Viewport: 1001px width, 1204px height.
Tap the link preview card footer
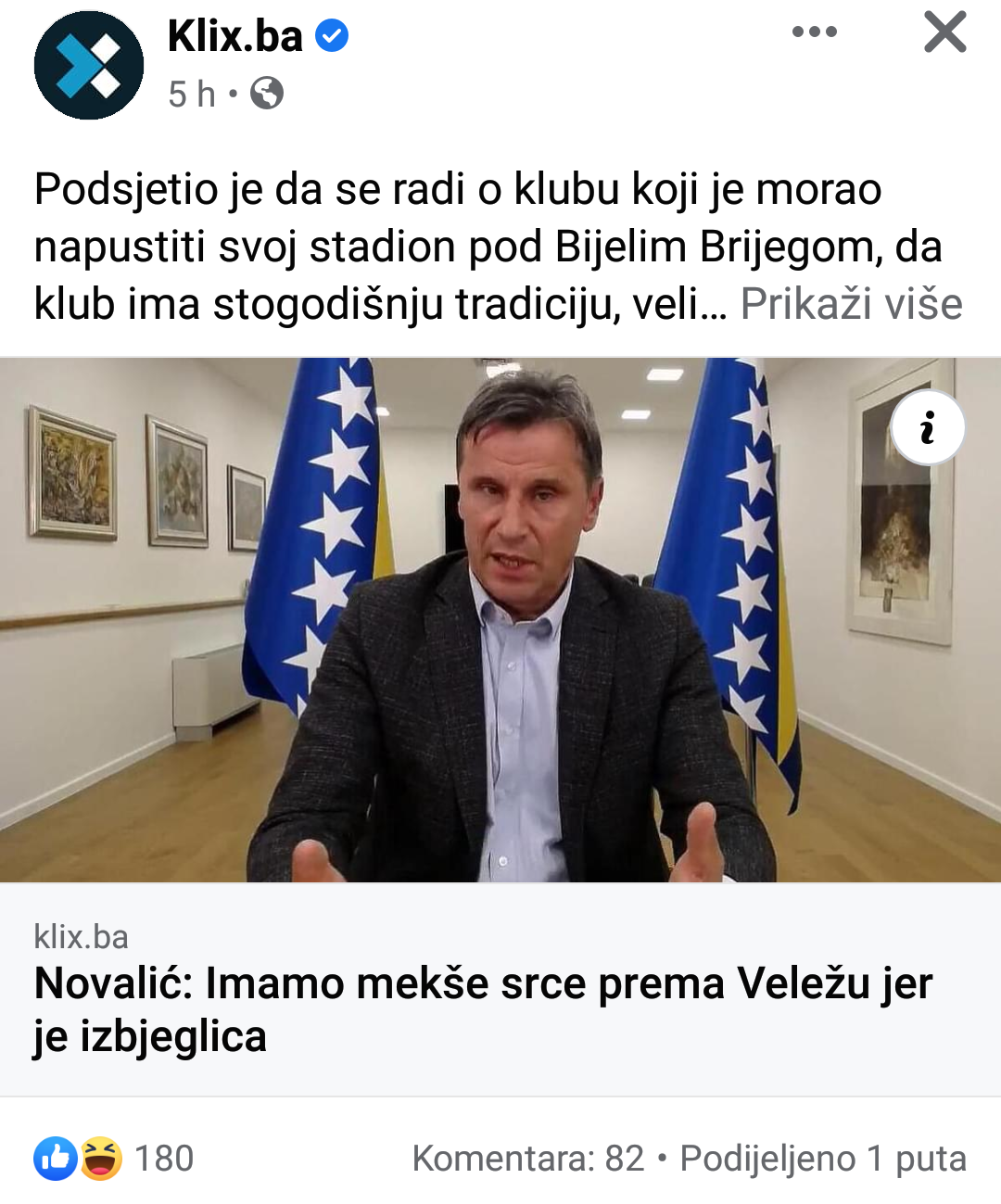500,990
